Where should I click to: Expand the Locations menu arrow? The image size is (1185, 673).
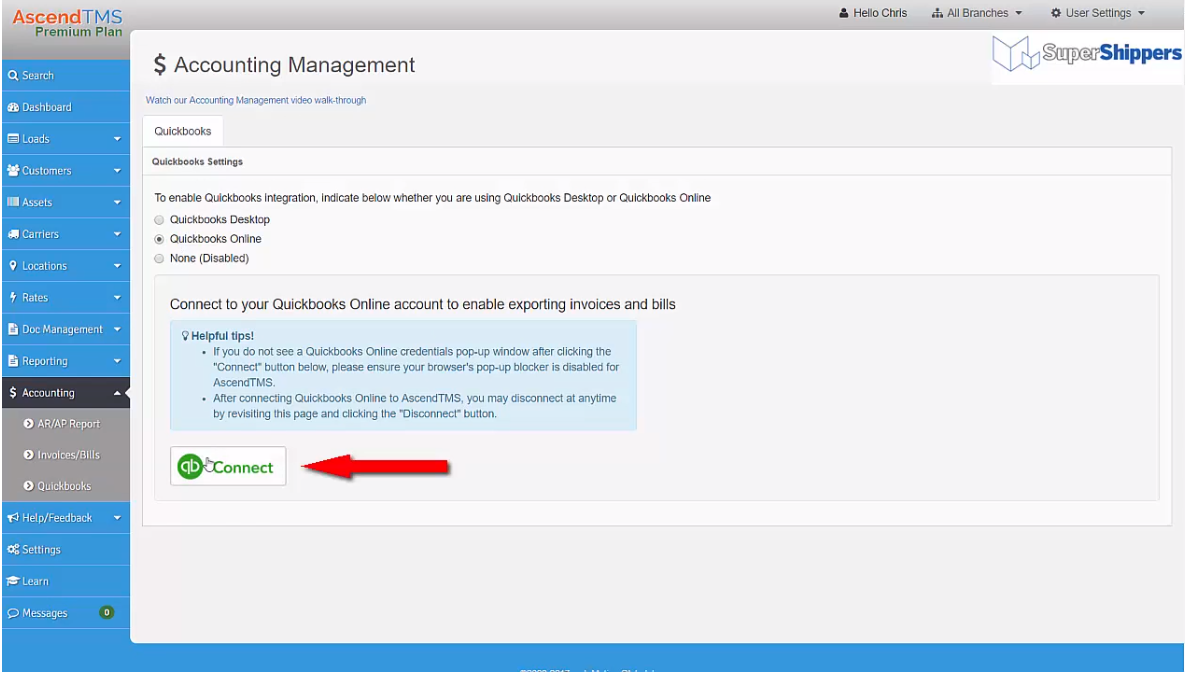(x=117, y=266)
